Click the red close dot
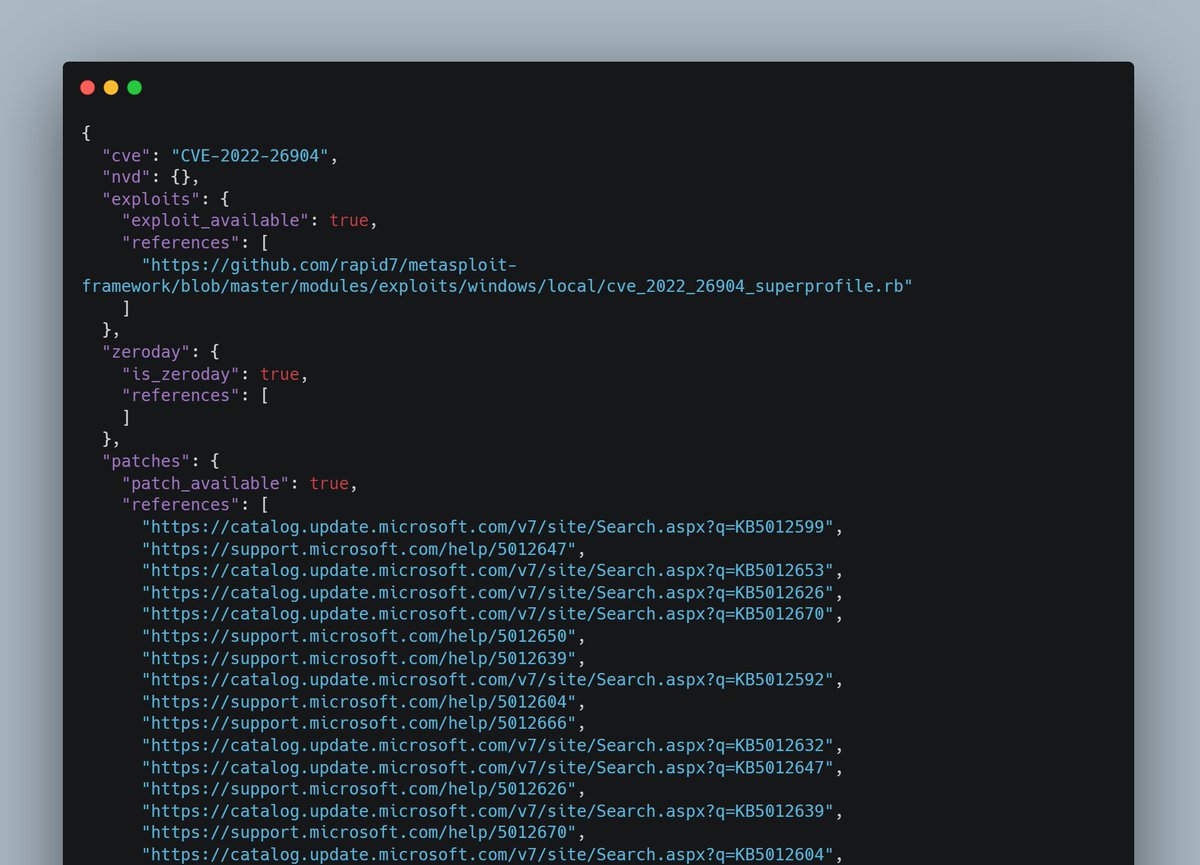Viewport: 1200px width, 865px height. click(x=87, y=88)
